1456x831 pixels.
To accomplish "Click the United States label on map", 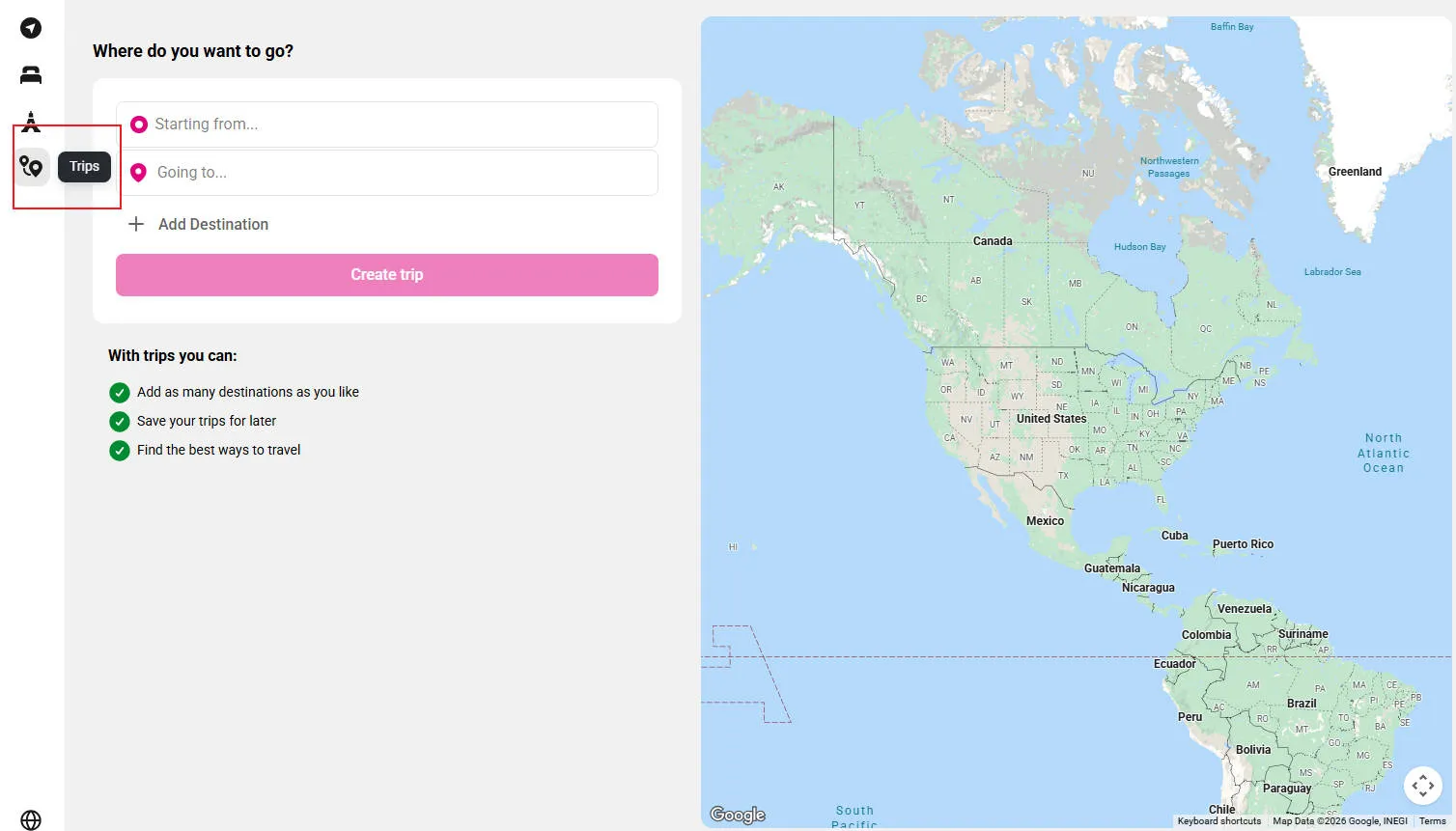I will pyautogui.click(x=1050, y=419).
